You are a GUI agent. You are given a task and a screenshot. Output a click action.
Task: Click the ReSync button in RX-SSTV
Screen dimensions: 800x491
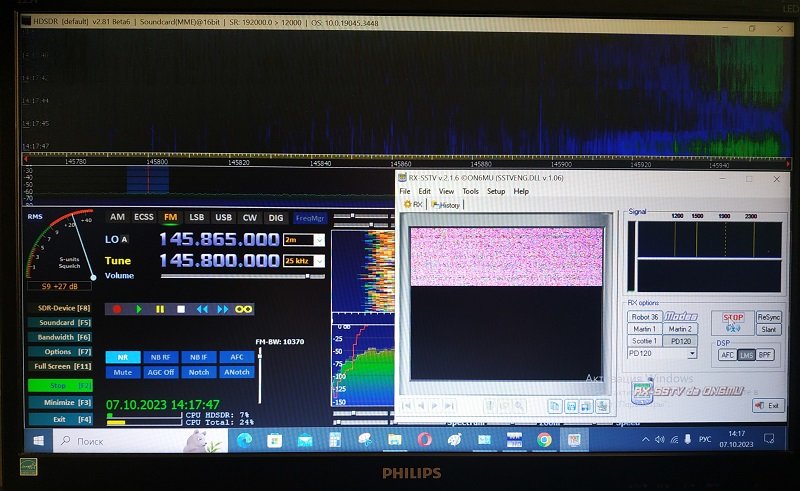point(768,317)
